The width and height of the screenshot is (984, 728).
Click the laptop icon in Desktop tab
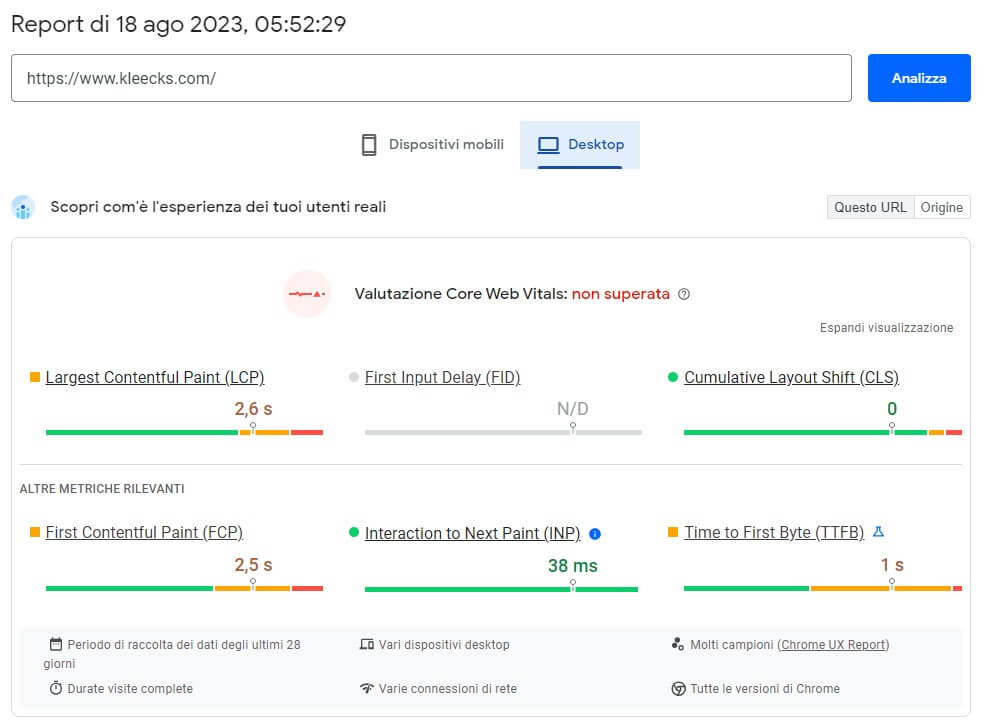(x=548, y=145)
